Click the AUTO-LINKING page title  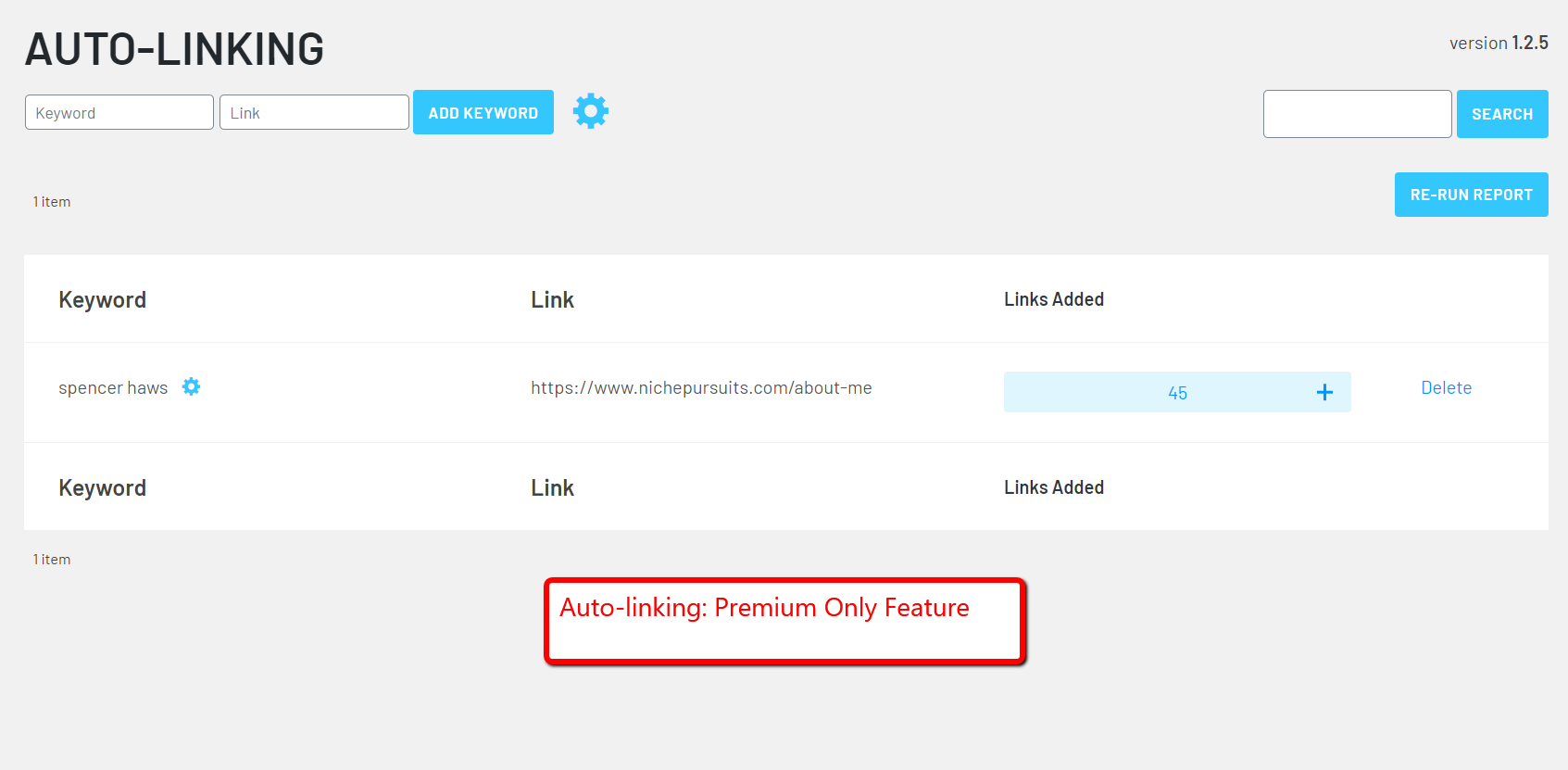[x=173, y=48]
